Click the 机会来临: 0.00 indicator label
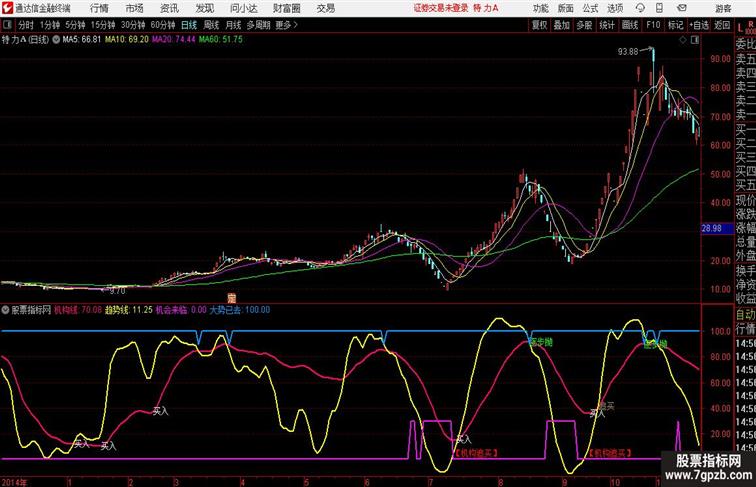 (x=181, y=310)
